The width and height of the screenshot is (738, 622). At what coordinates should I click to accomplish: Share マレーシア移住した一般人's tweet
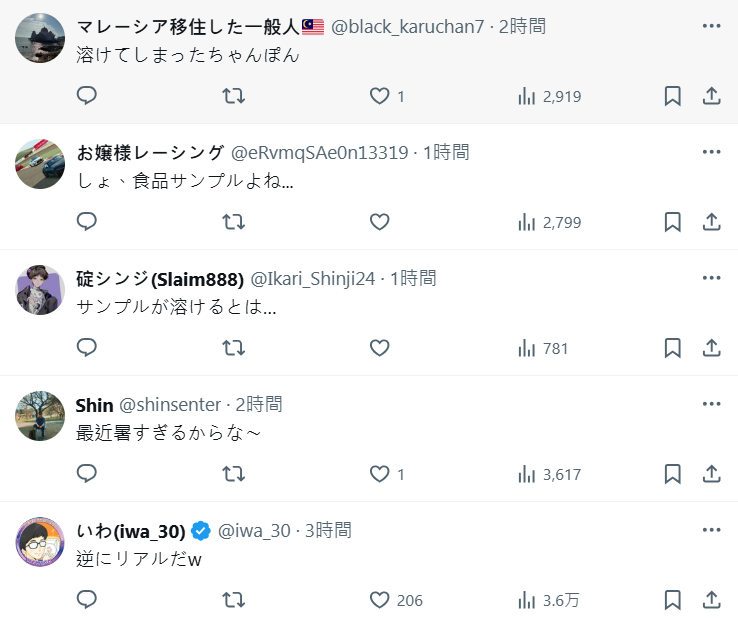pyautogui.click(x=712, y=96)
